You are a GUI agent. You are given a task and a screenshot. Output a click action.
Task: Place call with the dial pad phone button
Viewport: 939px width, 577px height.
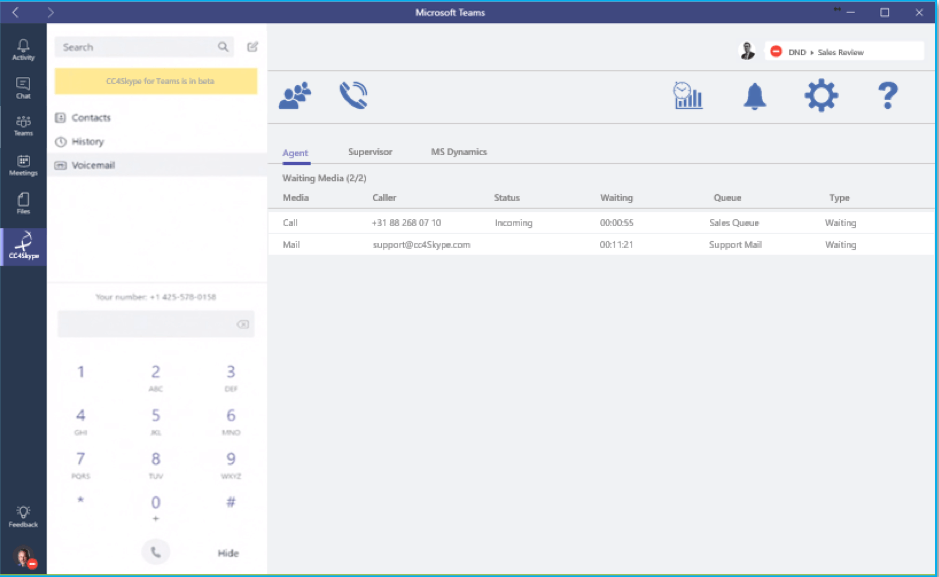(x=156, y=552)
